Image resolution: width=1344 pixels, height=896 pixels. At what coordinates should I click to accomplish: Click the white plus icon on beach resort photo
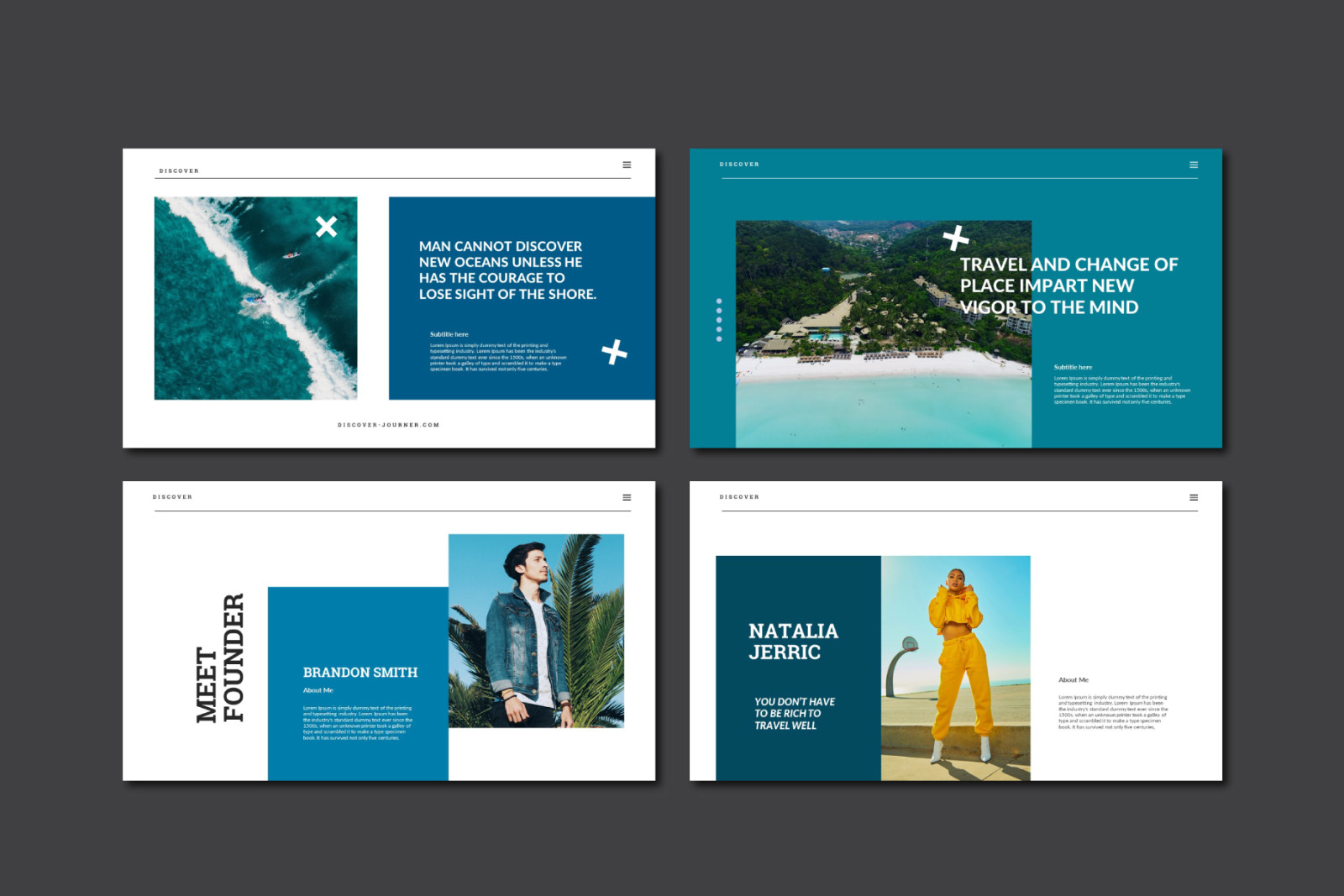(x=956, y=238)
